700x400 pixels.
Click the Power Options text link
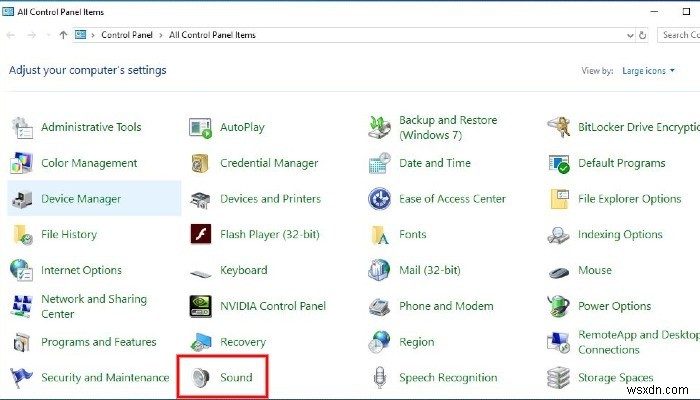pyautogui.click(x=614, y=306)
